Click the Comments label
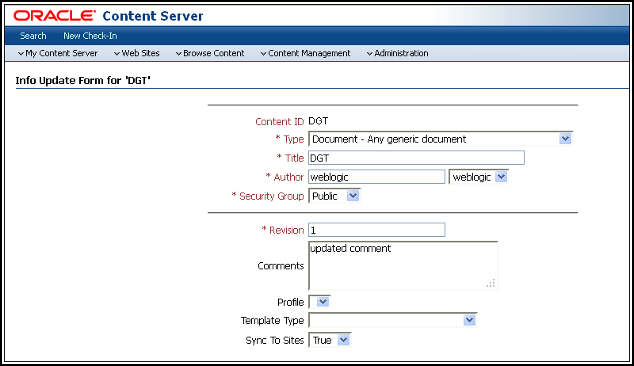634x366 pixels. (x=281, y=266)
